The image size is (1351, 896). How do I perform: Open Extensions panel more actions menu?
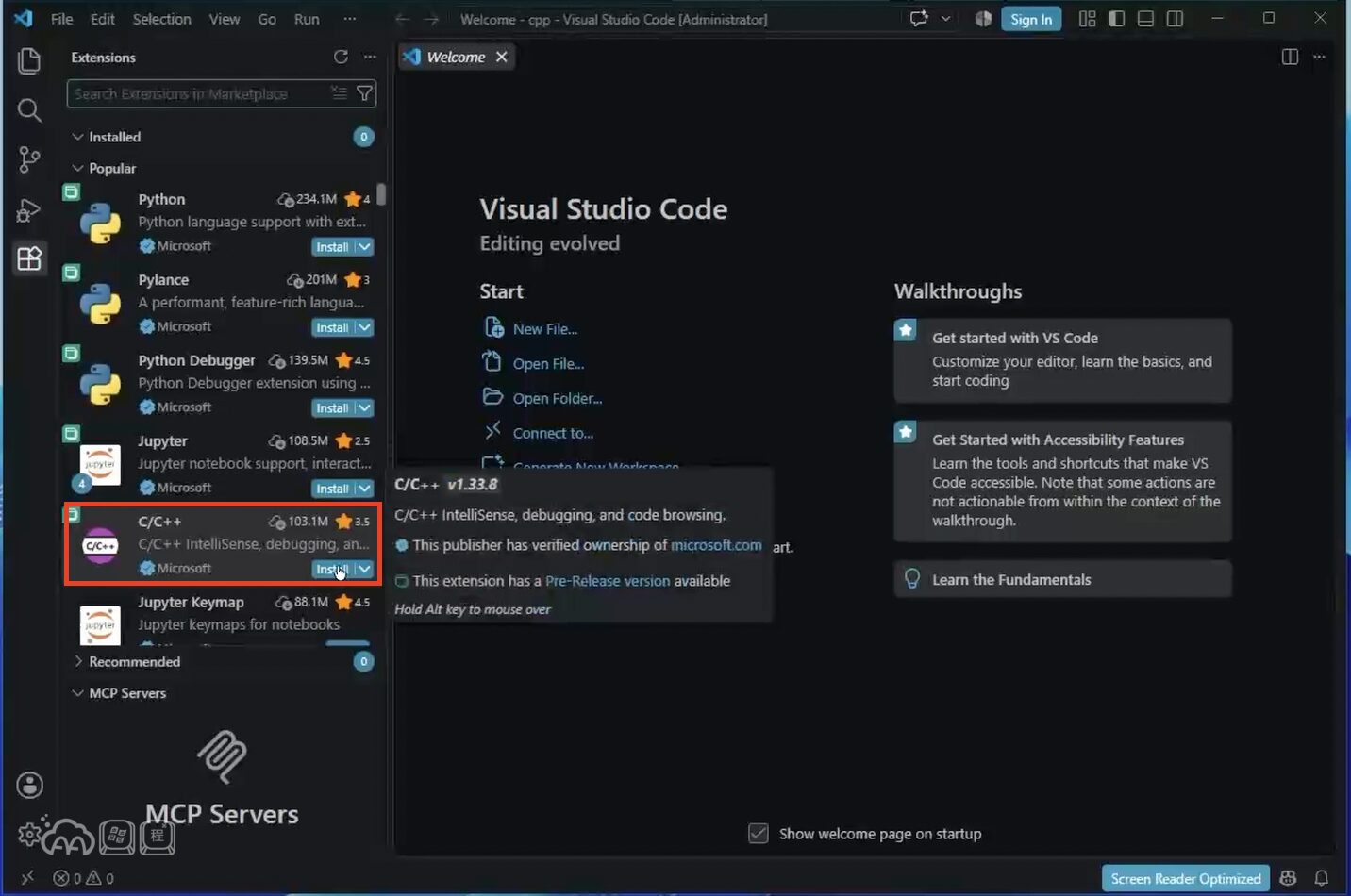tap(370, 58)
